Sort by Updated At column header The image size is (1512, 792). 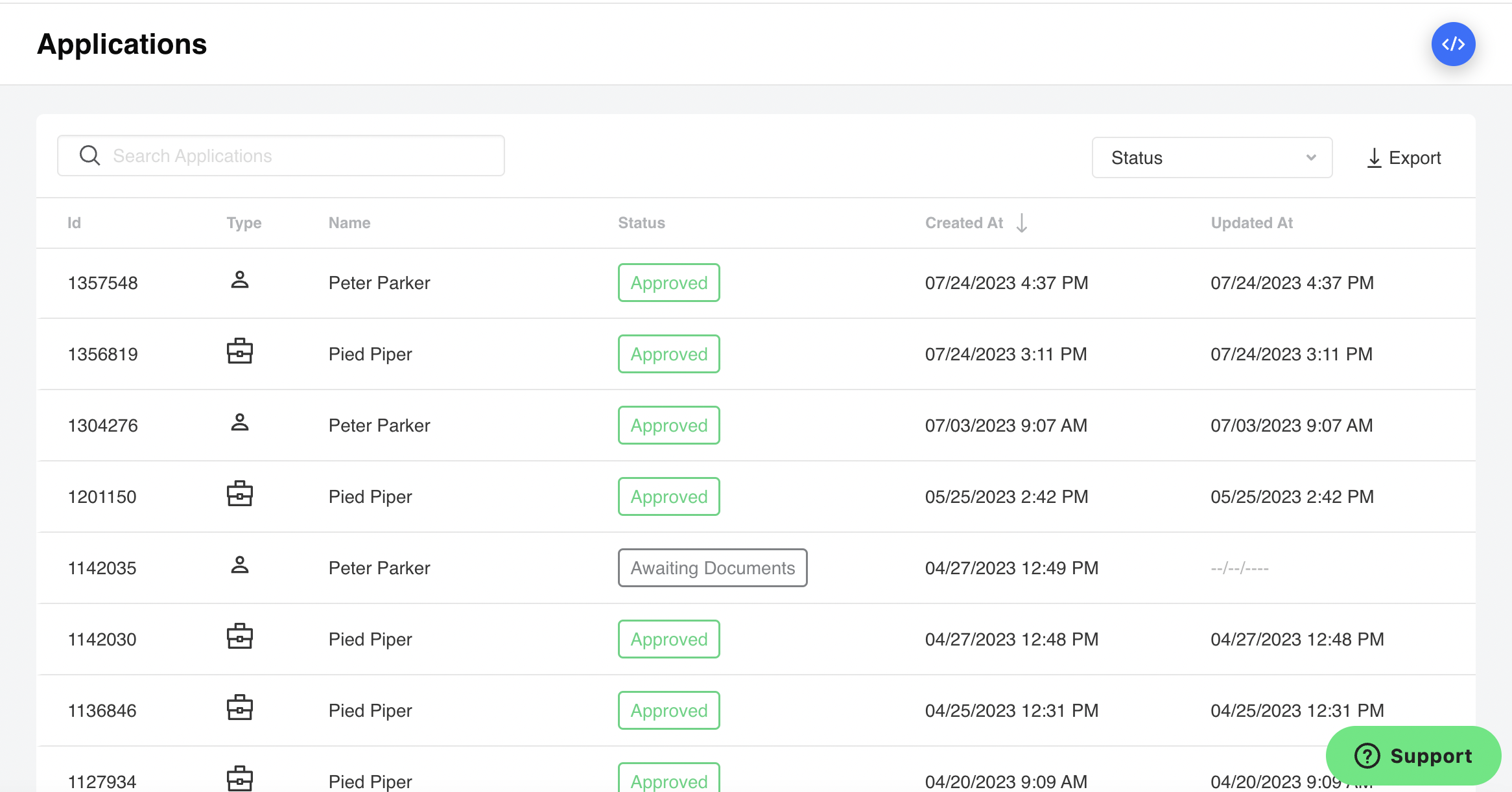(x=1251, y=223)
